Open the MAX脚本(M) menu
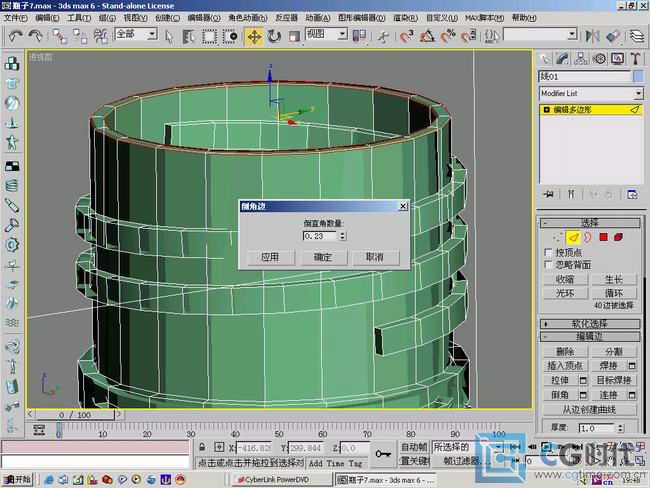 pos(484,18)
